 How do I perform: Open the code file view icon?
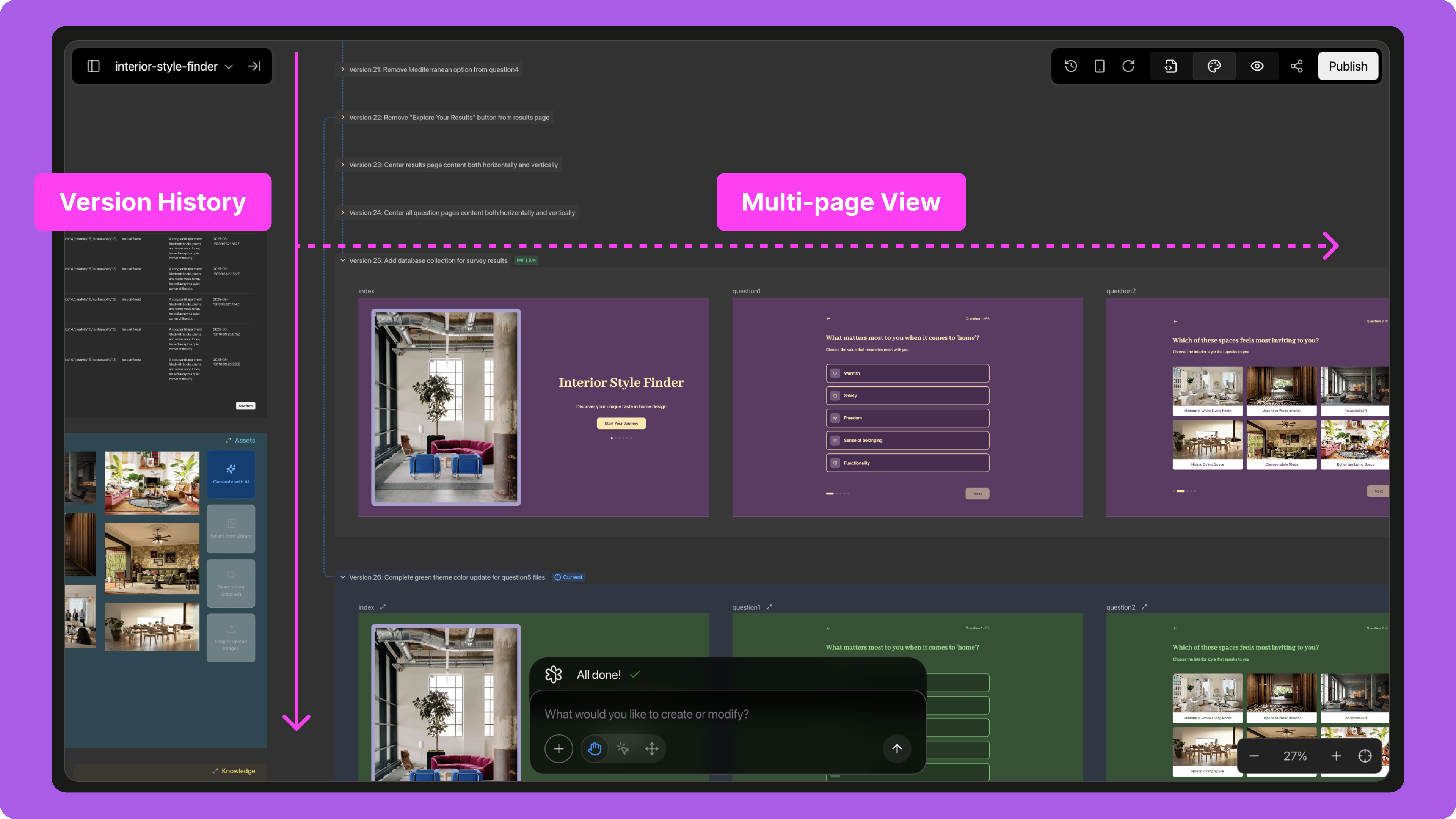[x=1171, y=66]
